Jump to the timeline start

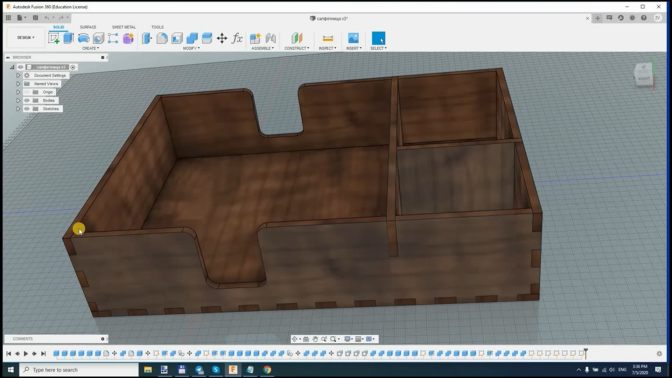[x=9, y=354]
